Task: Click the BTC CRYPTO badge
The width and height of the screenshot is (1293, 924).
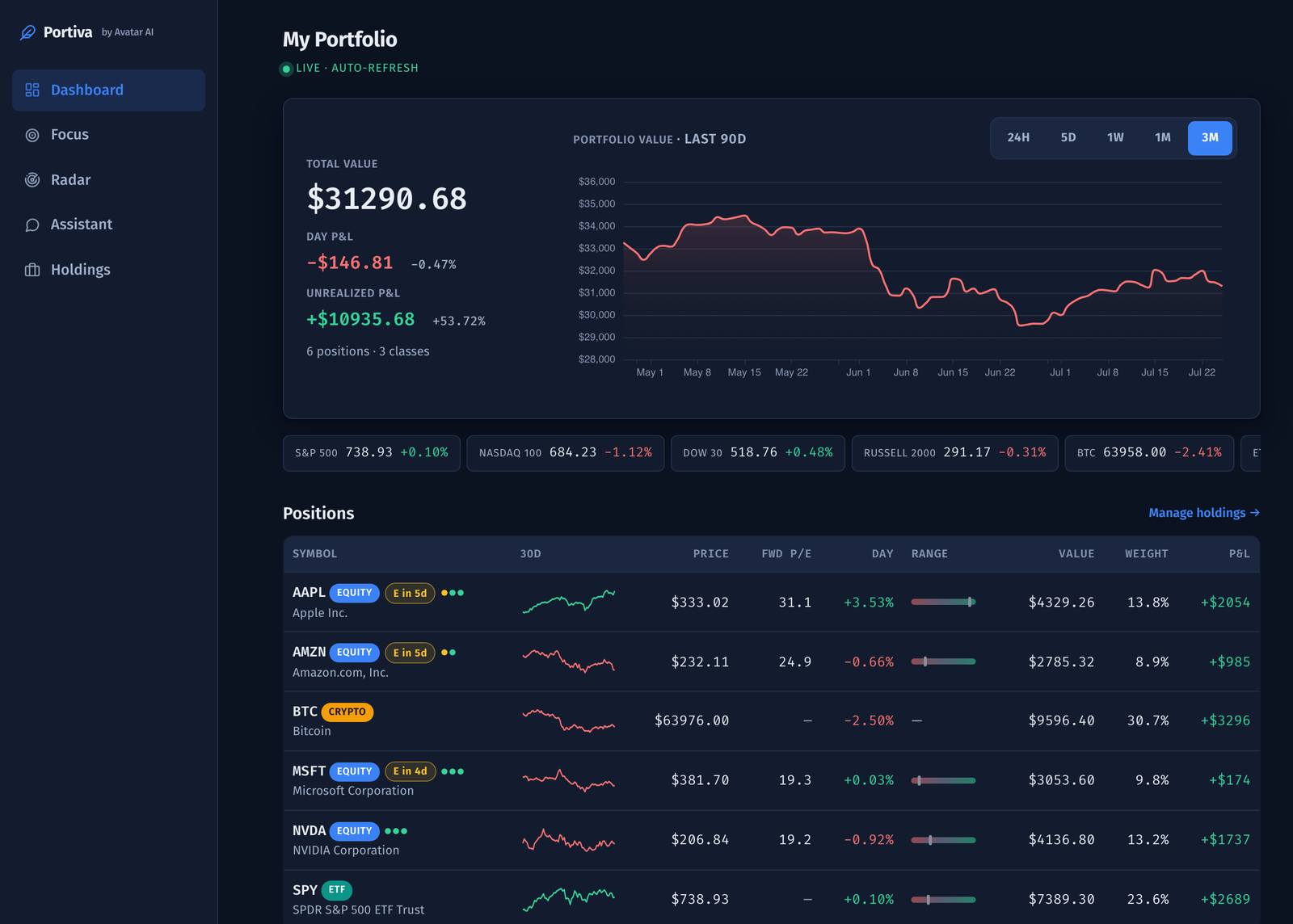Action: (347, 712)
